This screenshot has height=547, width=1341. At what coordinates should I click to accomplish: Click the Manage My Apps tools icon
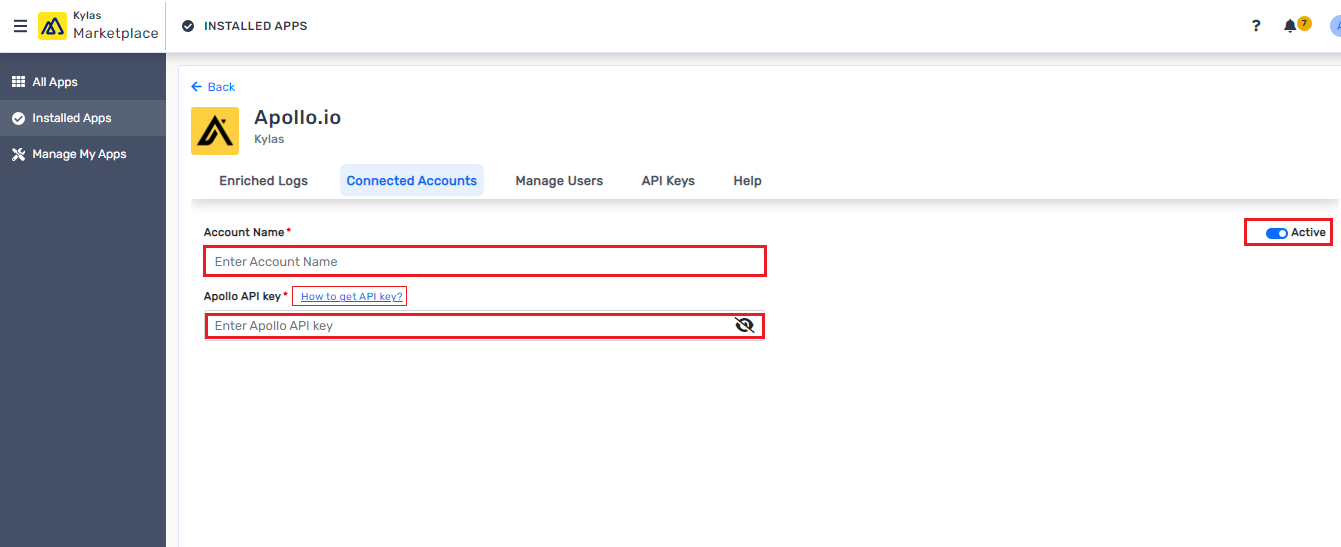[x=18, y=154]
